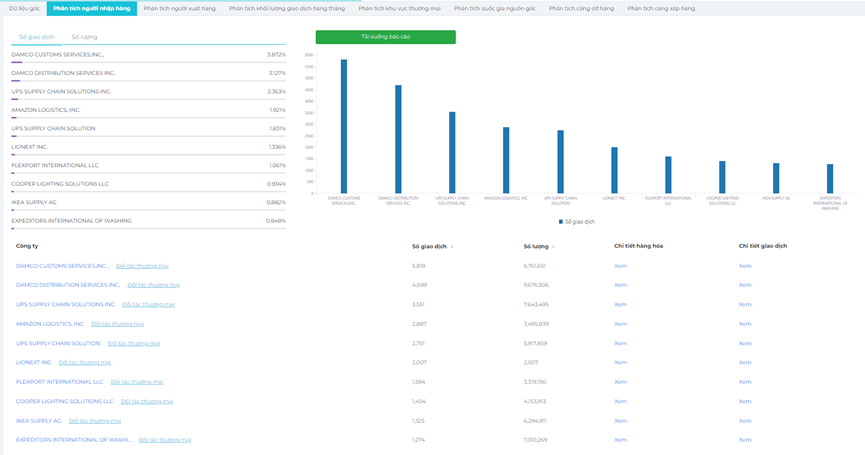Select the 3.872% DAMCO CUSTOMS SERVICES ranking row
The image size is (865, 455).
(148, 55)
